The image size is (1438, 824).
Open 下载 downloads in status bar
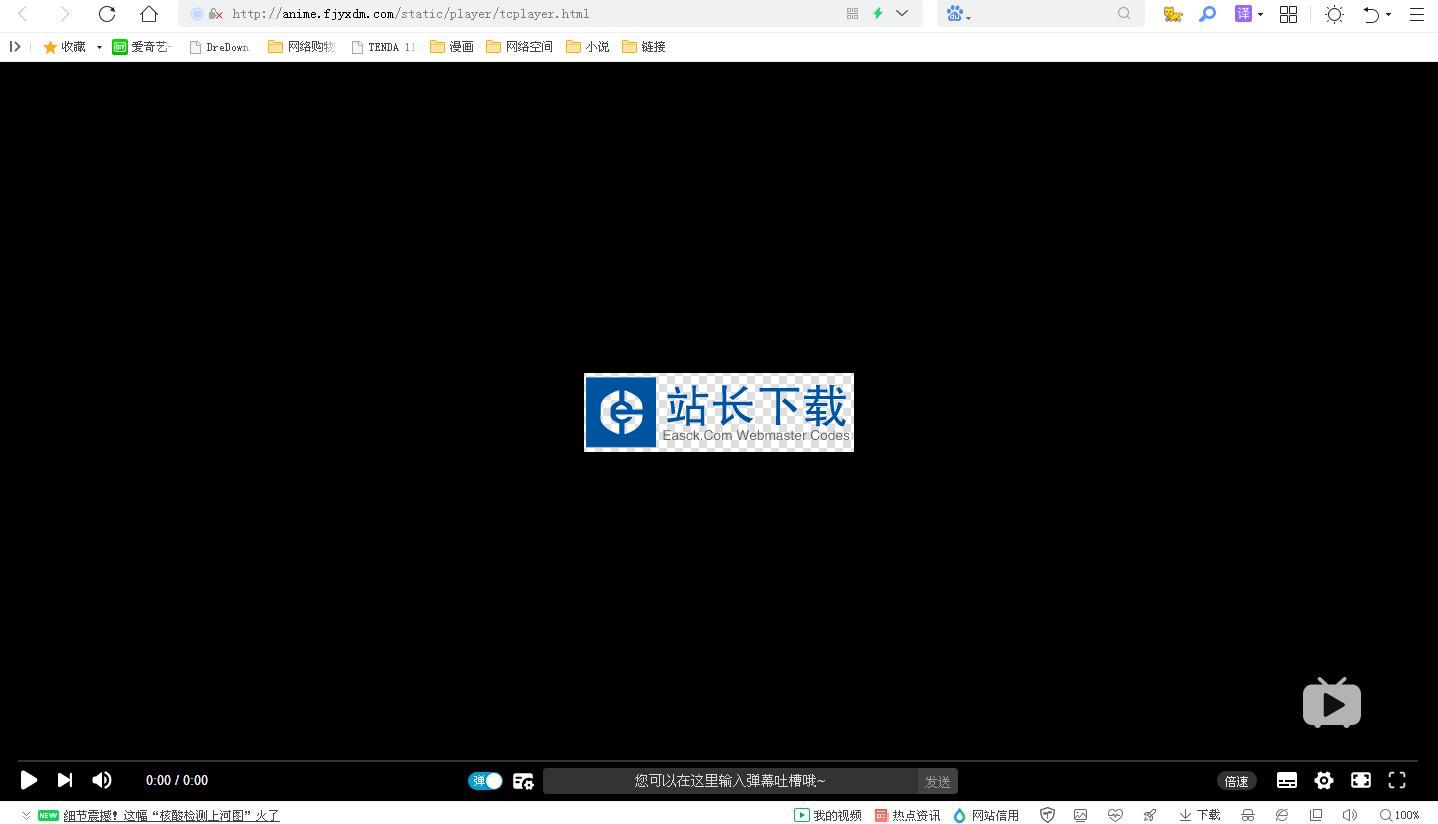point(1200,815)
